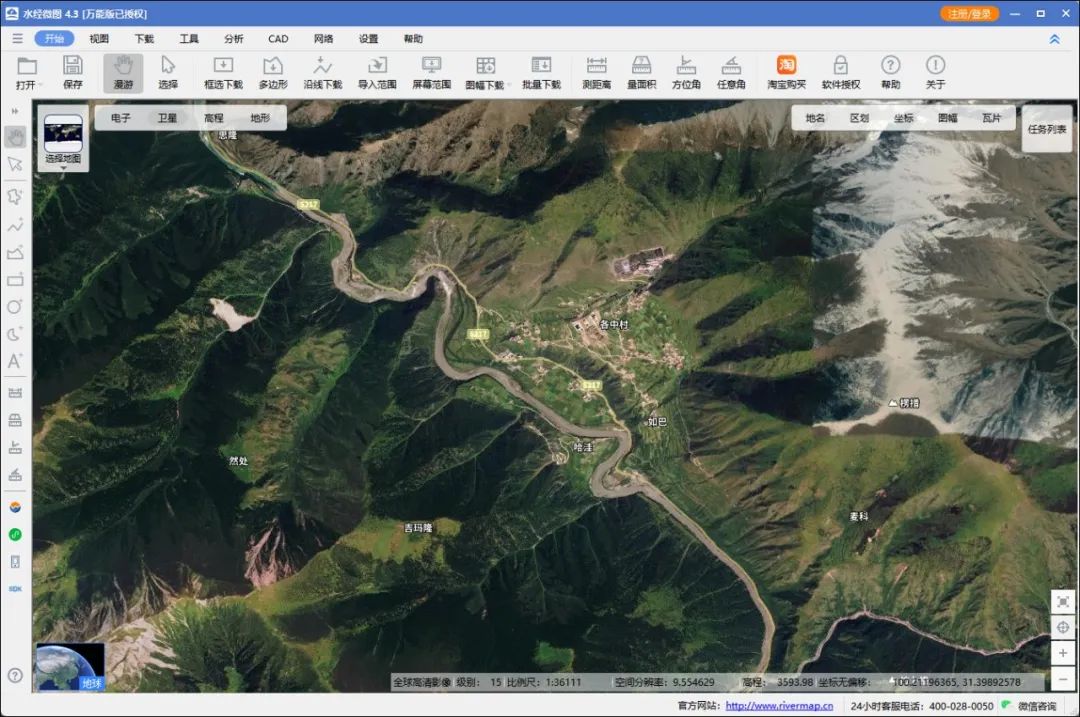
Task: Click the full-extent icon above locate button
Action: point(1063,602)
